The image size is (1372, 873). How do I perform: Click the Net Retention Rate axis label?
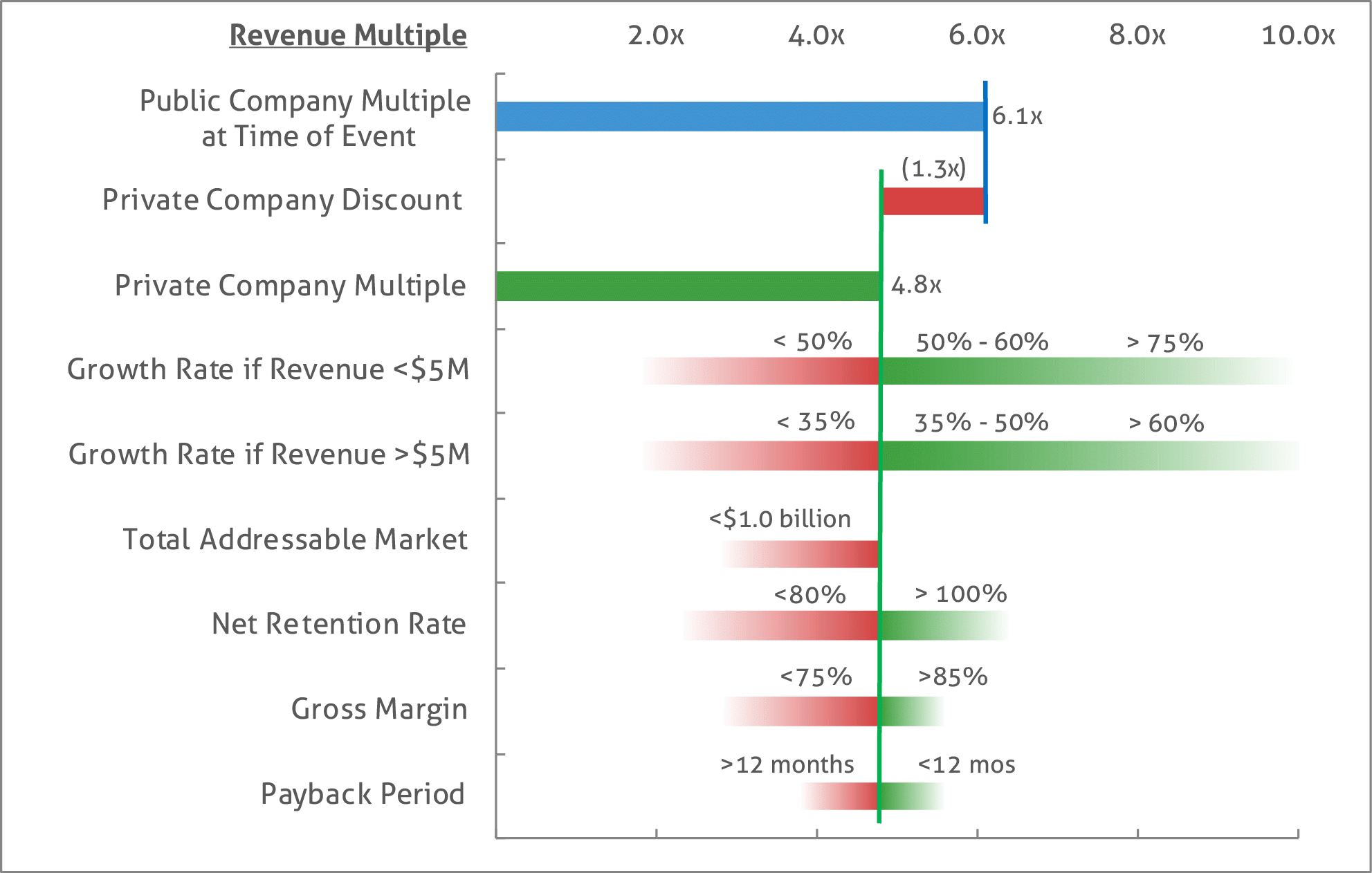click(x=339, y=623)
